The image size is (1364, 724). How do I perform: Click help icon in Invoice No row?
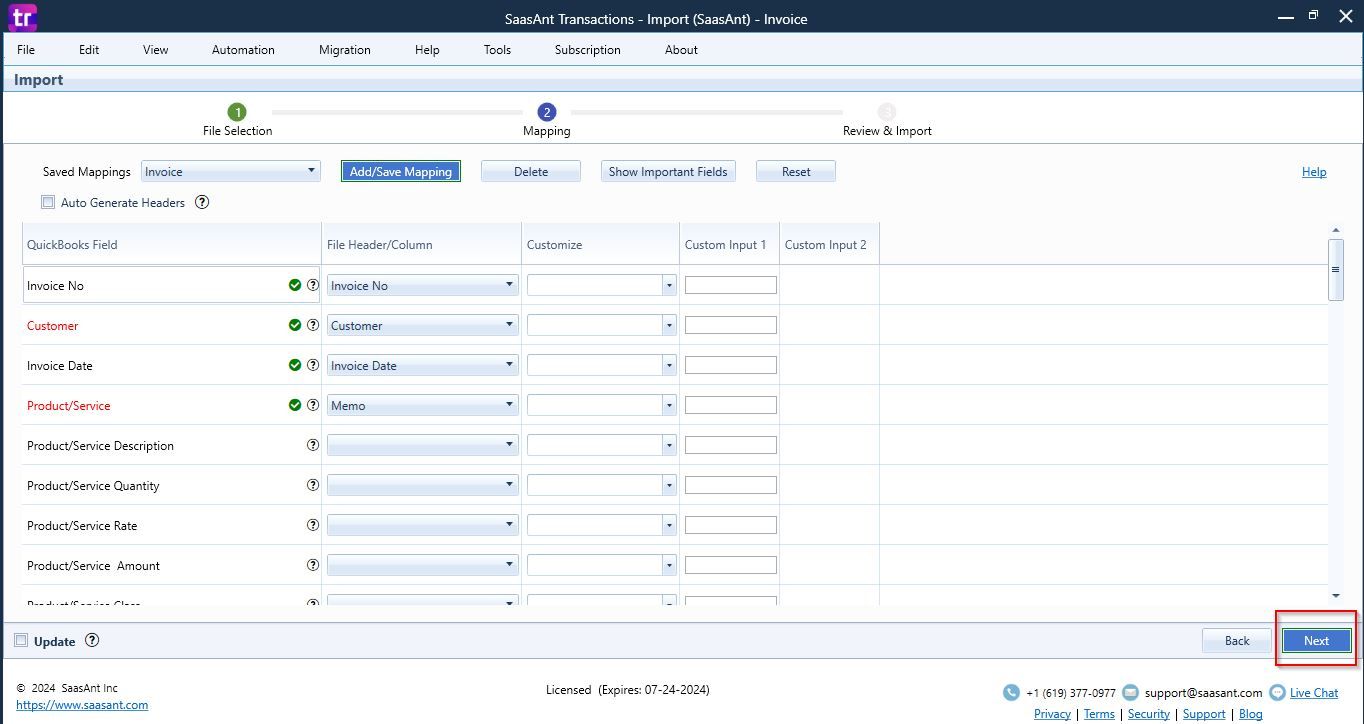313,285
